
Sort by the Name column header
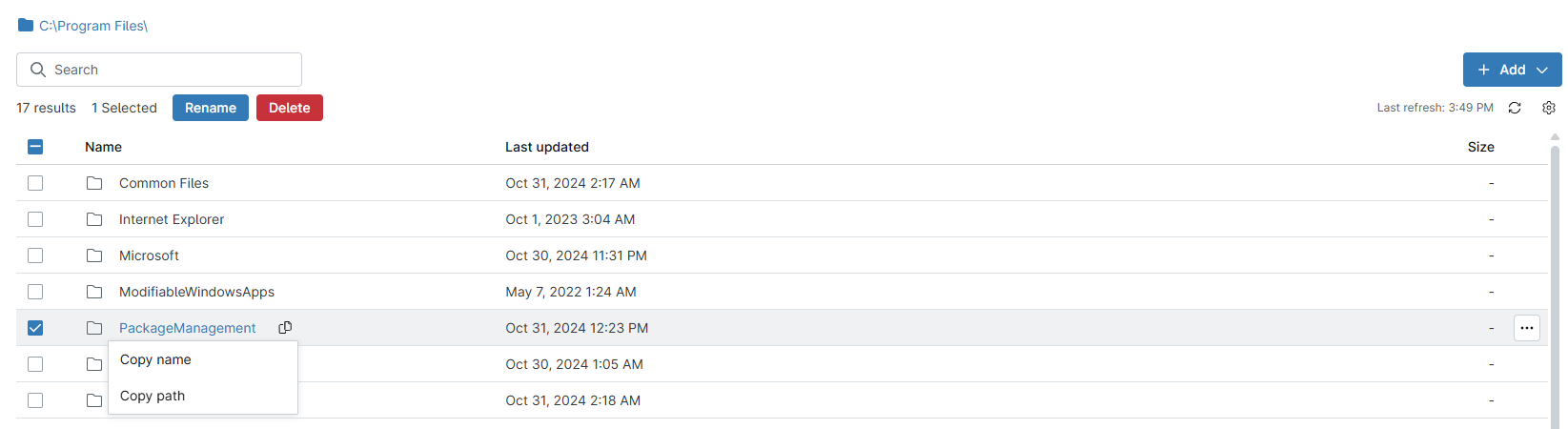click(103, 147)
